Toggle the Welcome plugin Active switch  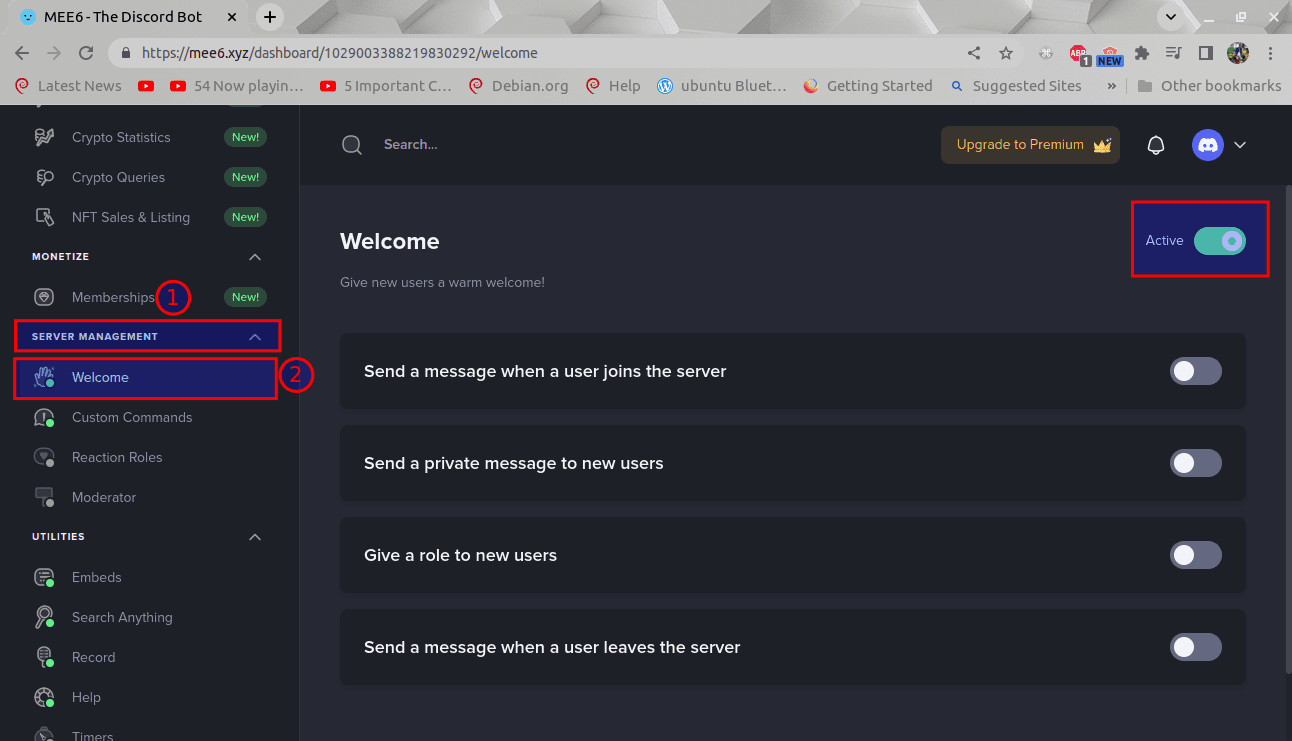[x=1219, y=241]
